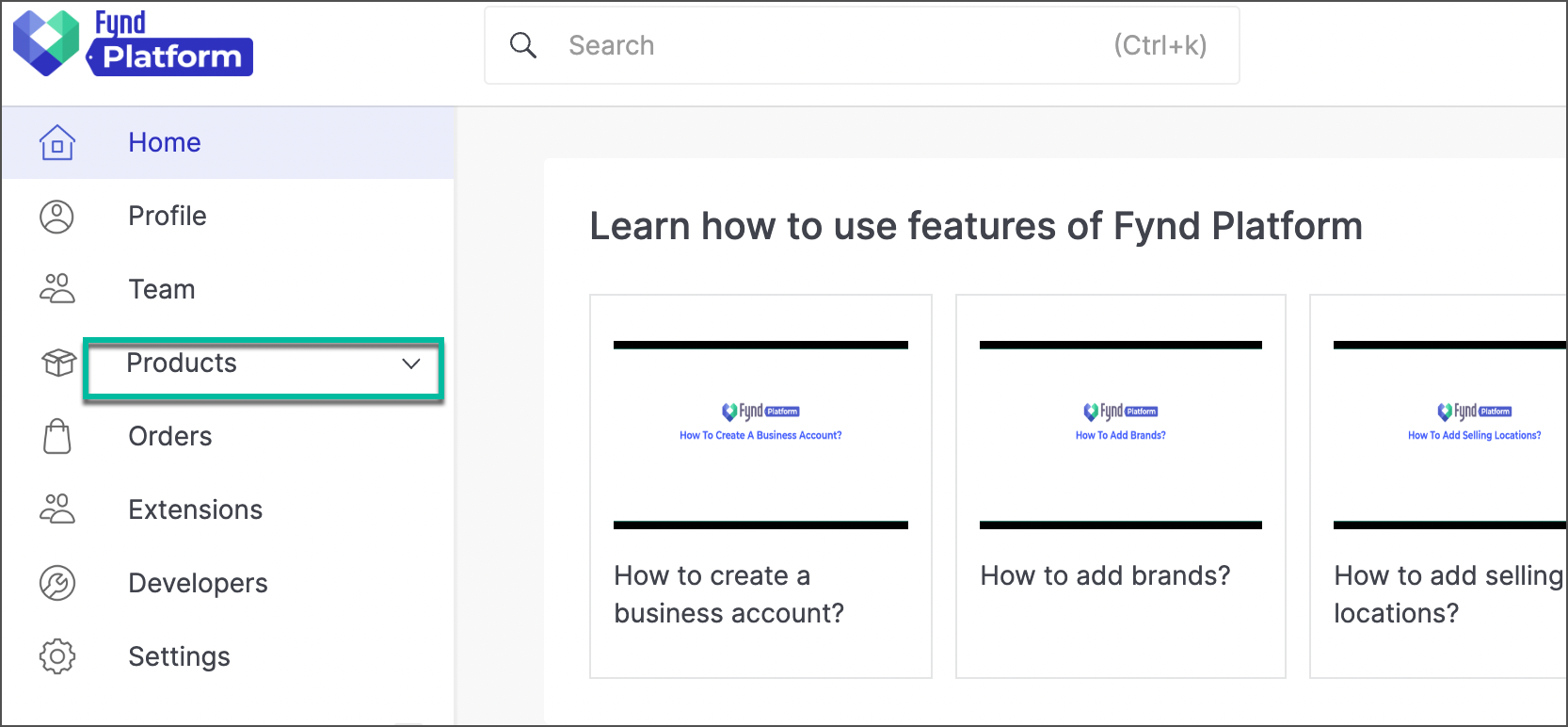The image size is (1568, 727).
Task: Focus the Search input field
Action: pos(861,45)
